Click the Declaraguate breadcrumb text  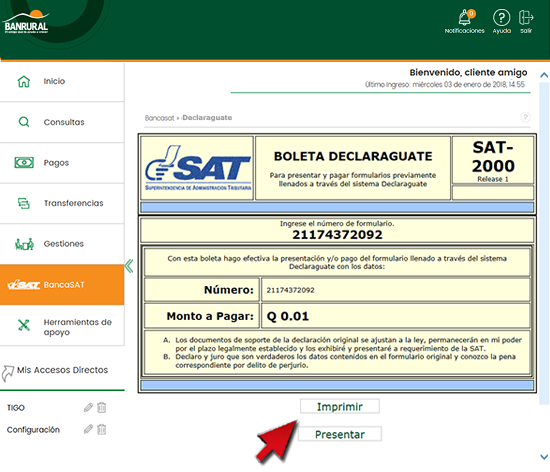[207, 118]
